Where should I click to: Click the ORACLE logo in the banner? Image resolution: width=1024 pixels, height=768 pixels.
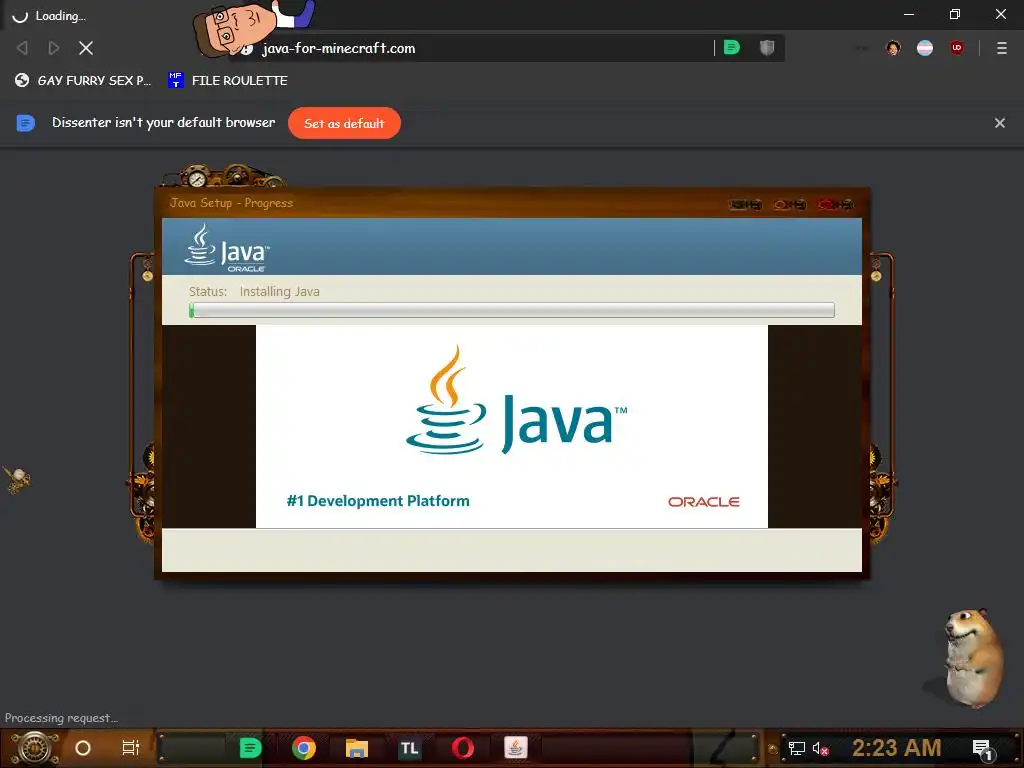[x=704, y=502]
